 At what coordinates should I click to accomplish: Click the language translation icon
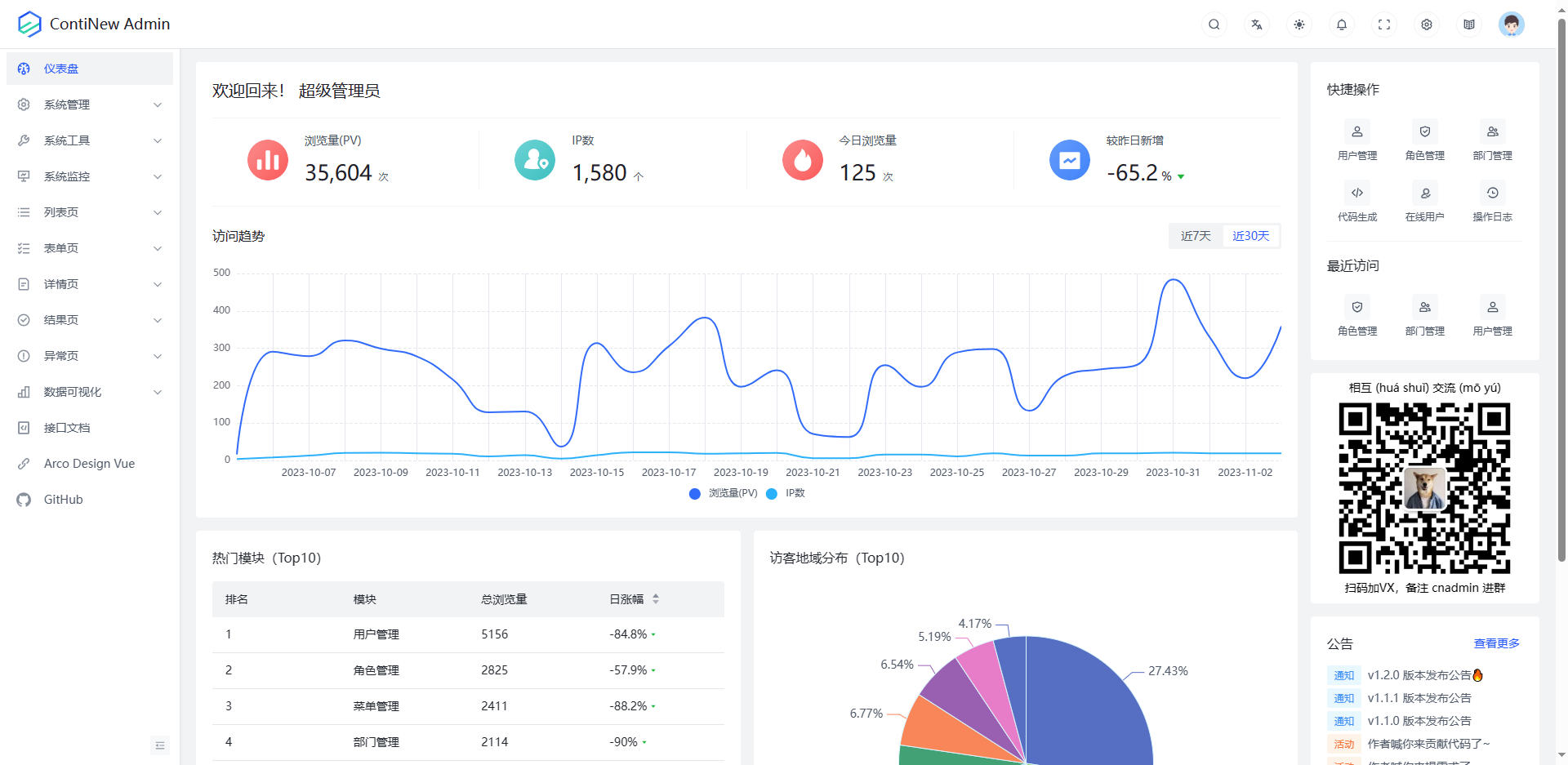[1256, 24]
